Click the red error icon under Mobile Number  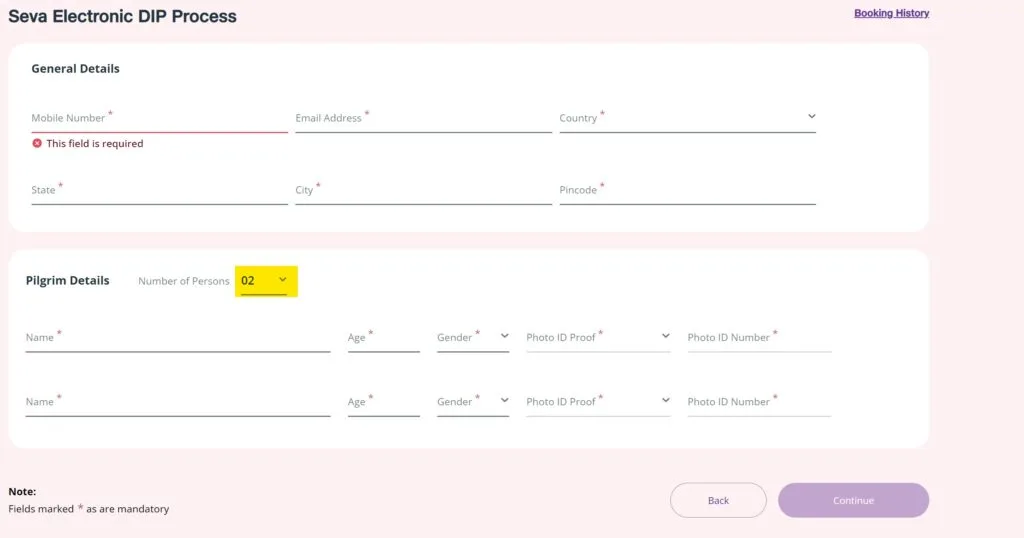(x=37, y=144)
